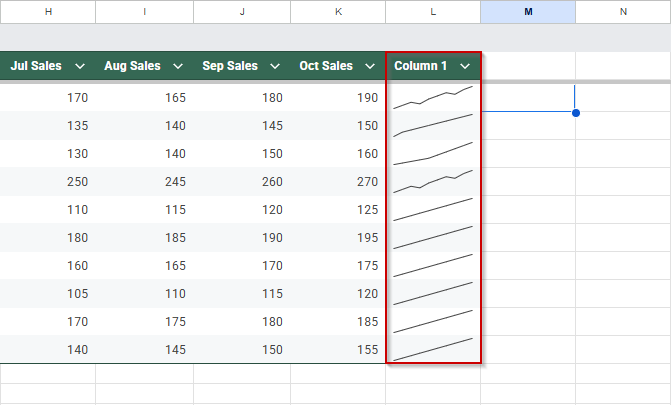Click the Oct Sales header text

point(326,66)
